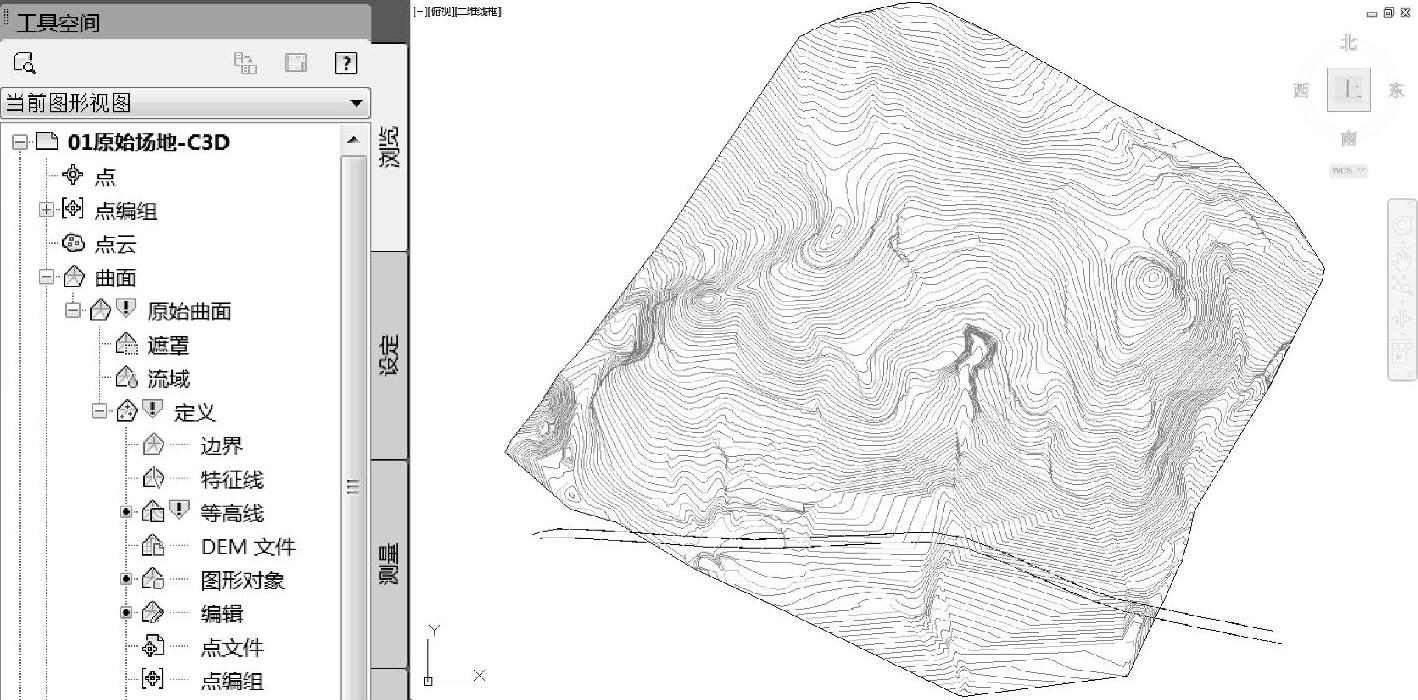The width and height of the screenshot is (1418, 700).
Task: Click the 点 crosshair node icon
Action: (x=72, y=176)
